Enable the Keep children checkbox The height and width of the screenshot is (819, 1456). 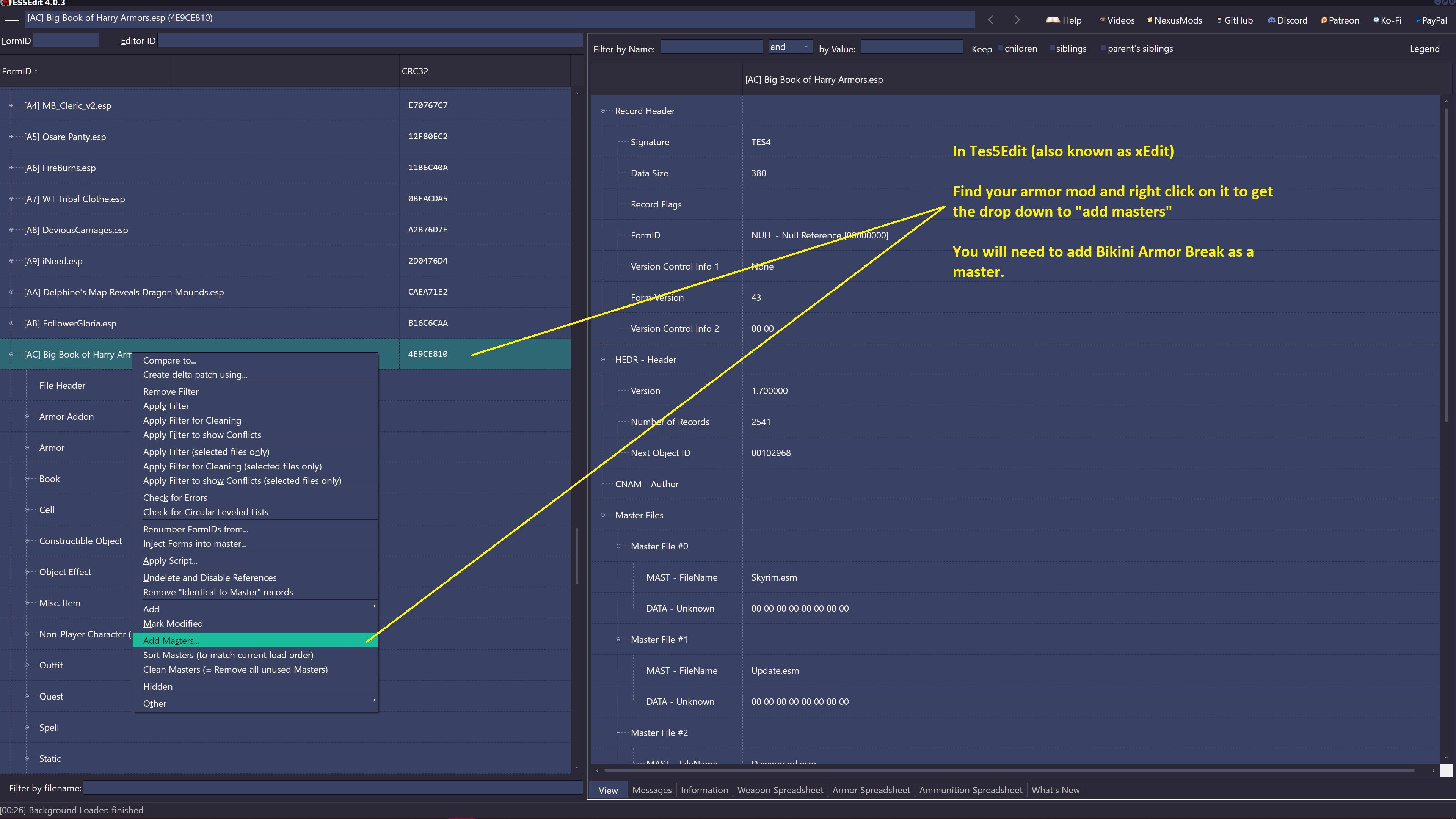pos(1001,48)
